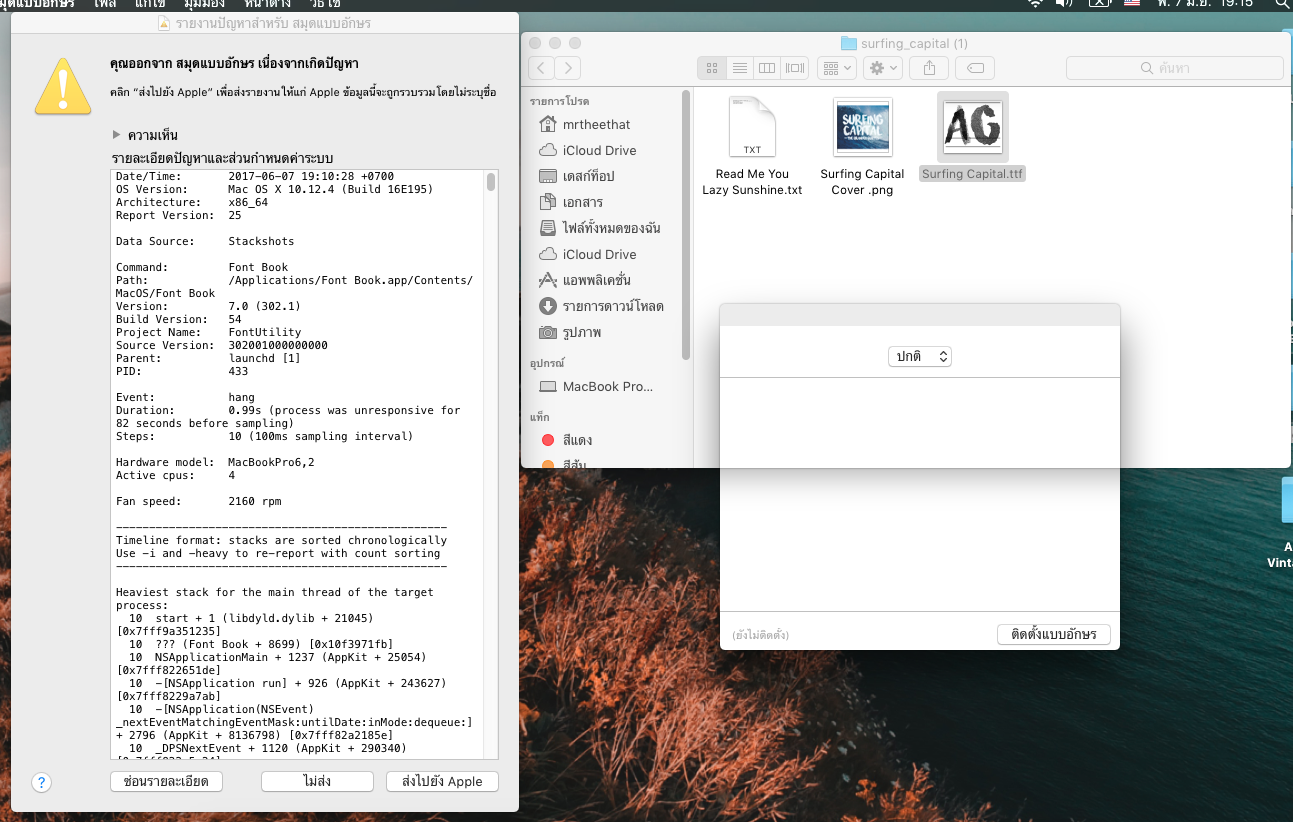The width and height of the screenshot is (1293, 822).
Task: Go back with Finder's back arrow
Action: tap(541, 68)
